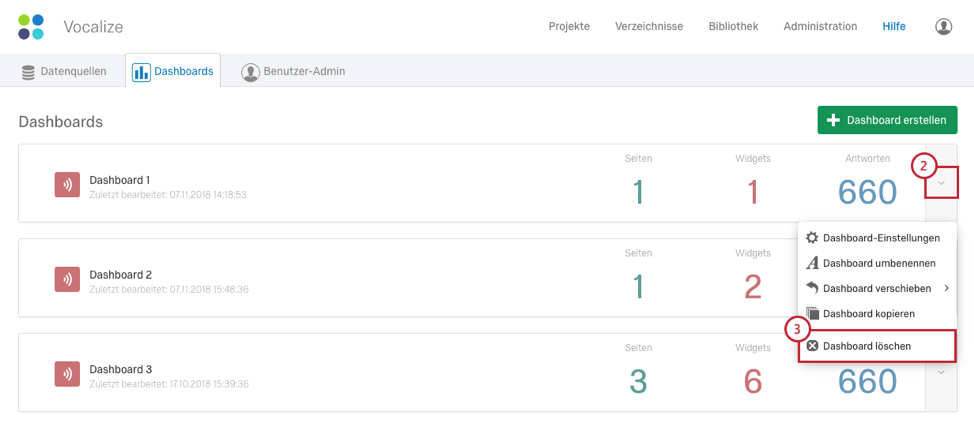Expand the Dashboard 1 options chevron
Image resolution: width=974 pixels, height=422 pixels.
[x=941, y=183]
